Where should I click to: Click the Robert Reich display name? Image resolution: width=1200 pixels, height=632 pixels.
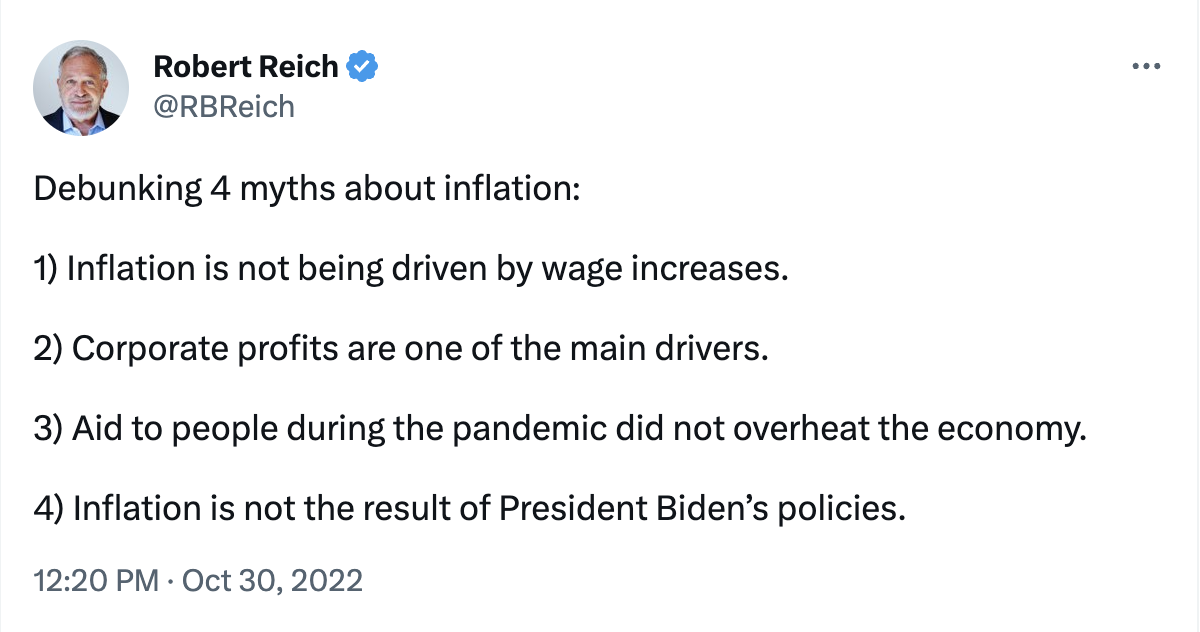[246, 67]
